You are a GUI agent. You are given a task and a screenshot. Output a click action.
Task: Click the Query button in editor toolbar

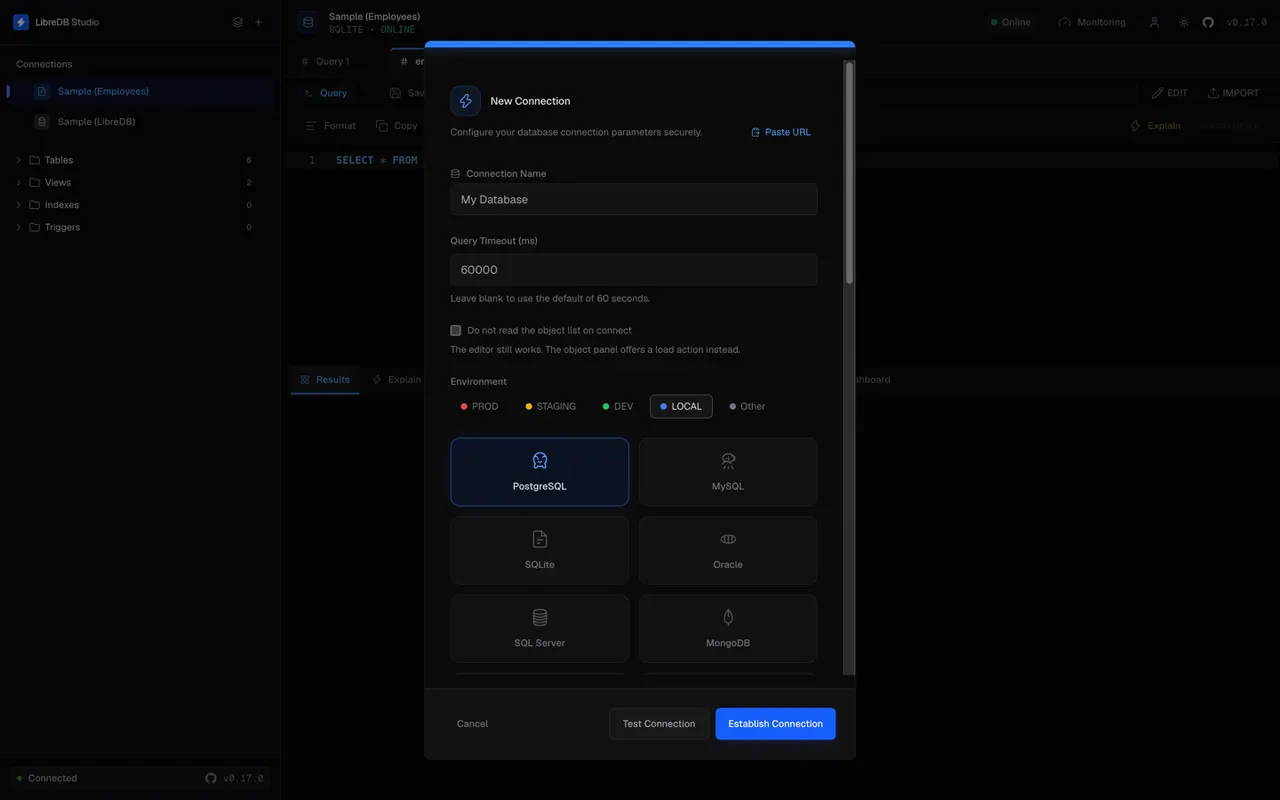click(326, 93)
